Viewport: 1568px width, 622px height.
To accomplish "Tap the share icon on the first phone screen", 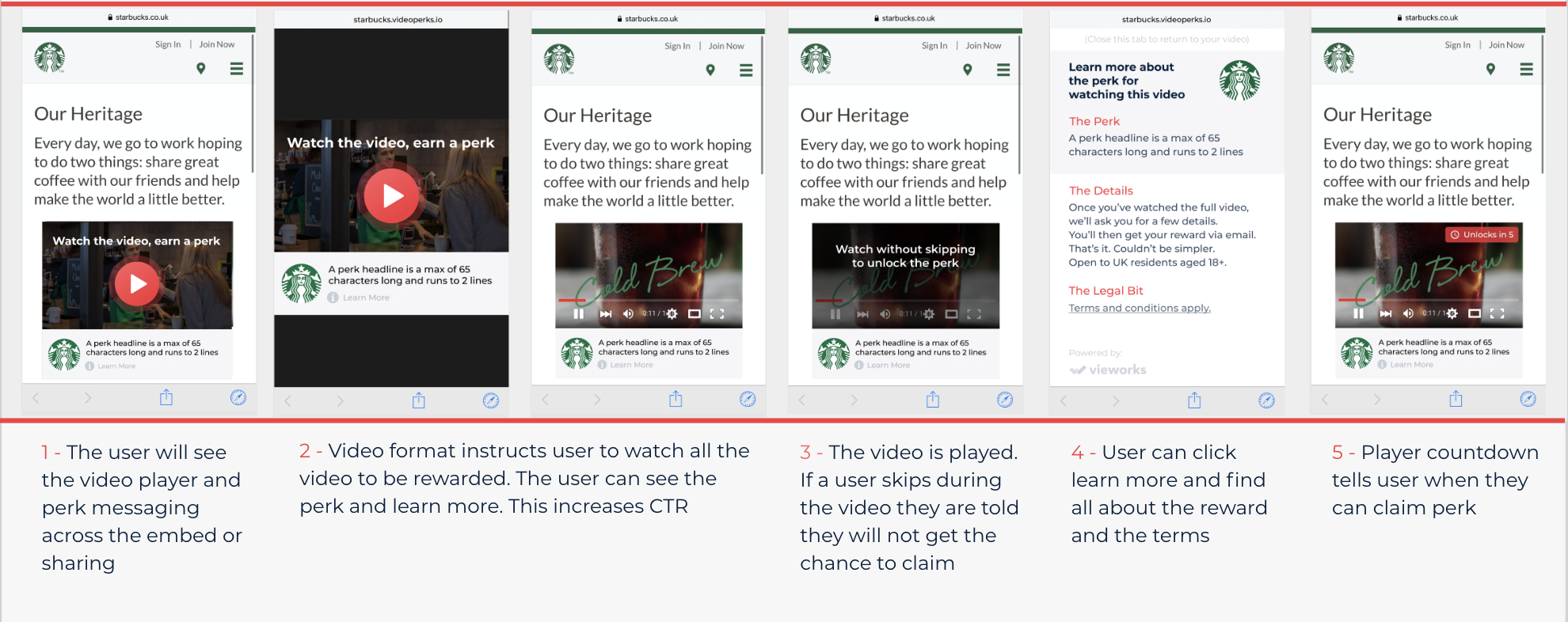I will click(166, 397).
